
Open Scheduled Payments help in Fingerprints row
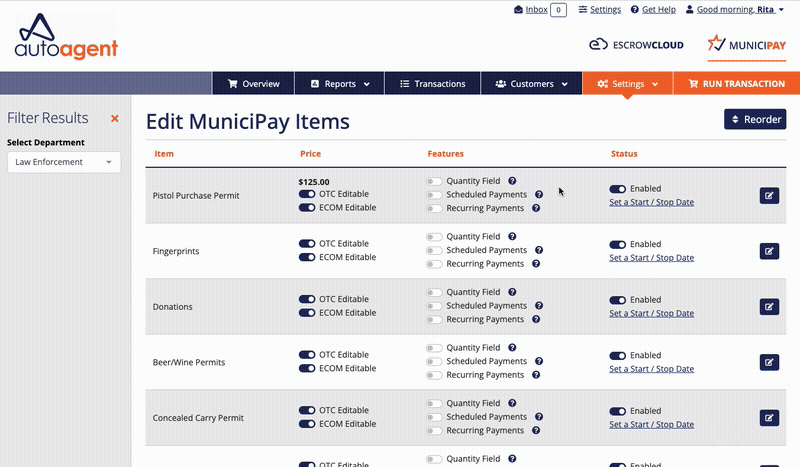[539, 250]
